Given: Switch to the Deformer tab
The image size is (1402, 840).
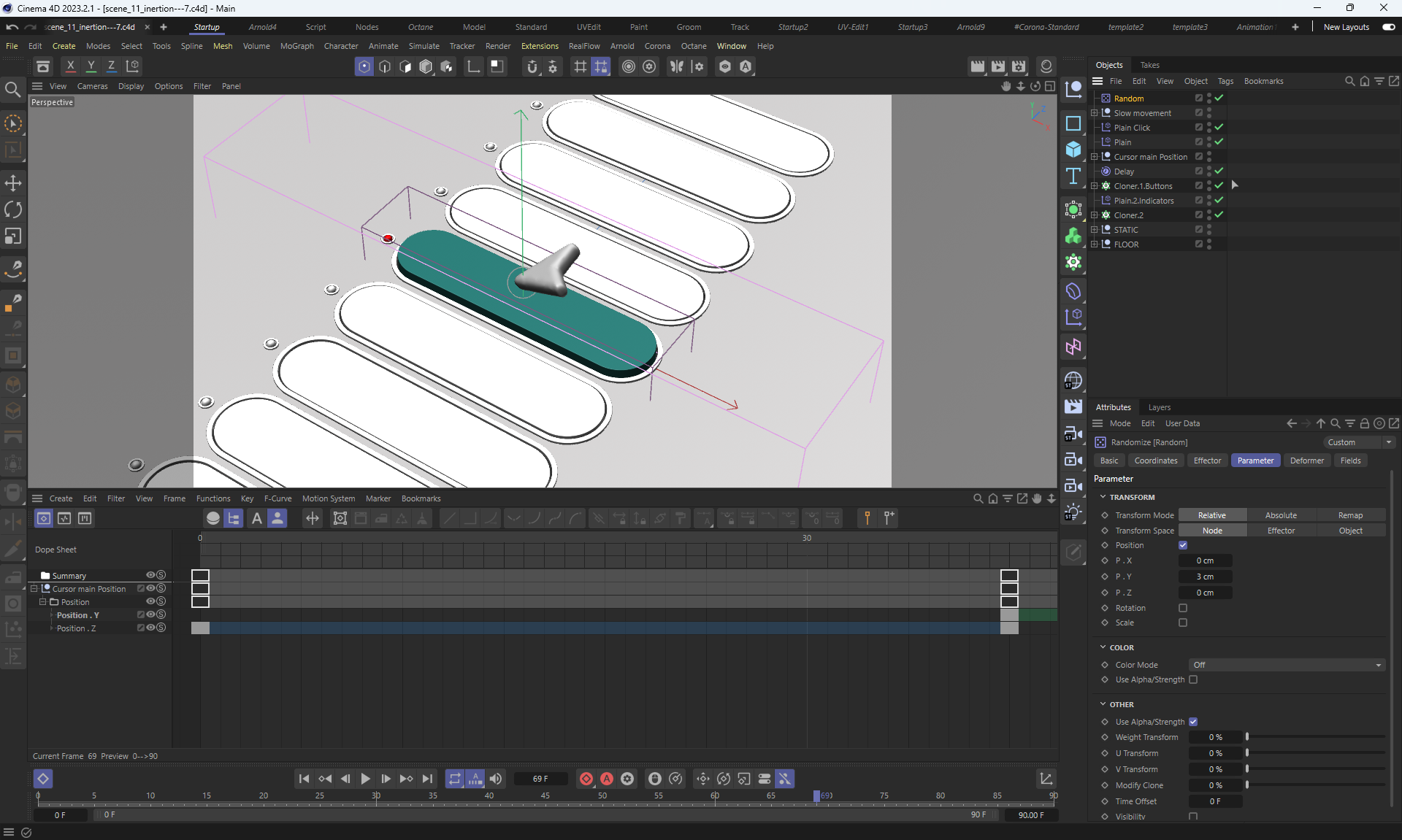Looking at the screenshot, I should click(x=1306, y=461).
